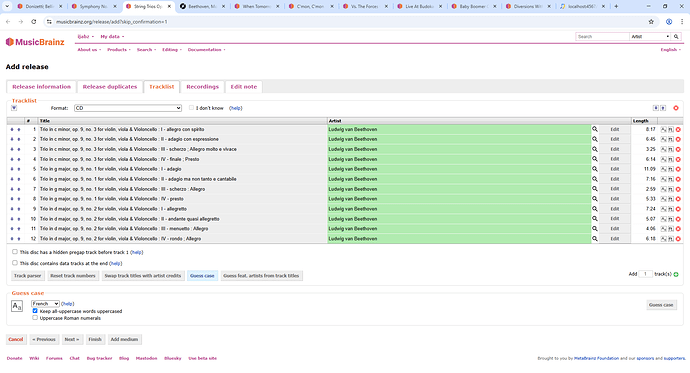
Task: Open a new browser tab with plus
Action: (x=616, y=7)
